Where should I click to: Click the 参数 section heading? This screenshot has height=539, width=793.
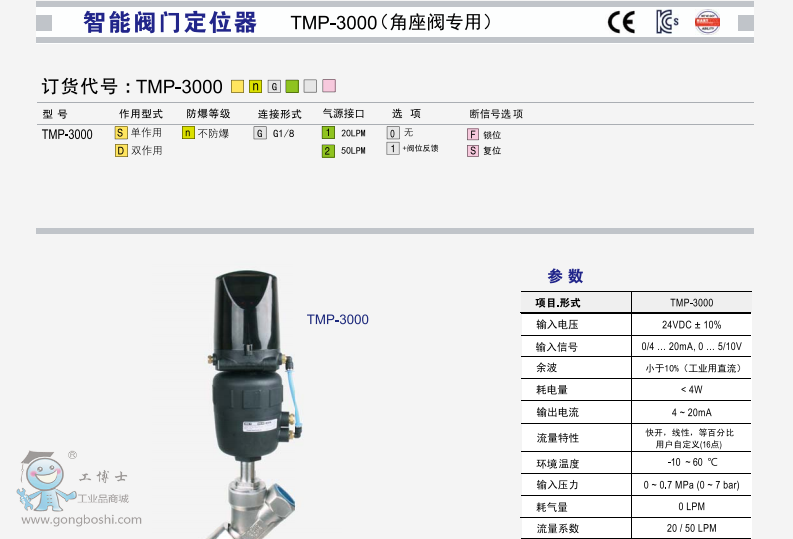click(x=565, y=276)
